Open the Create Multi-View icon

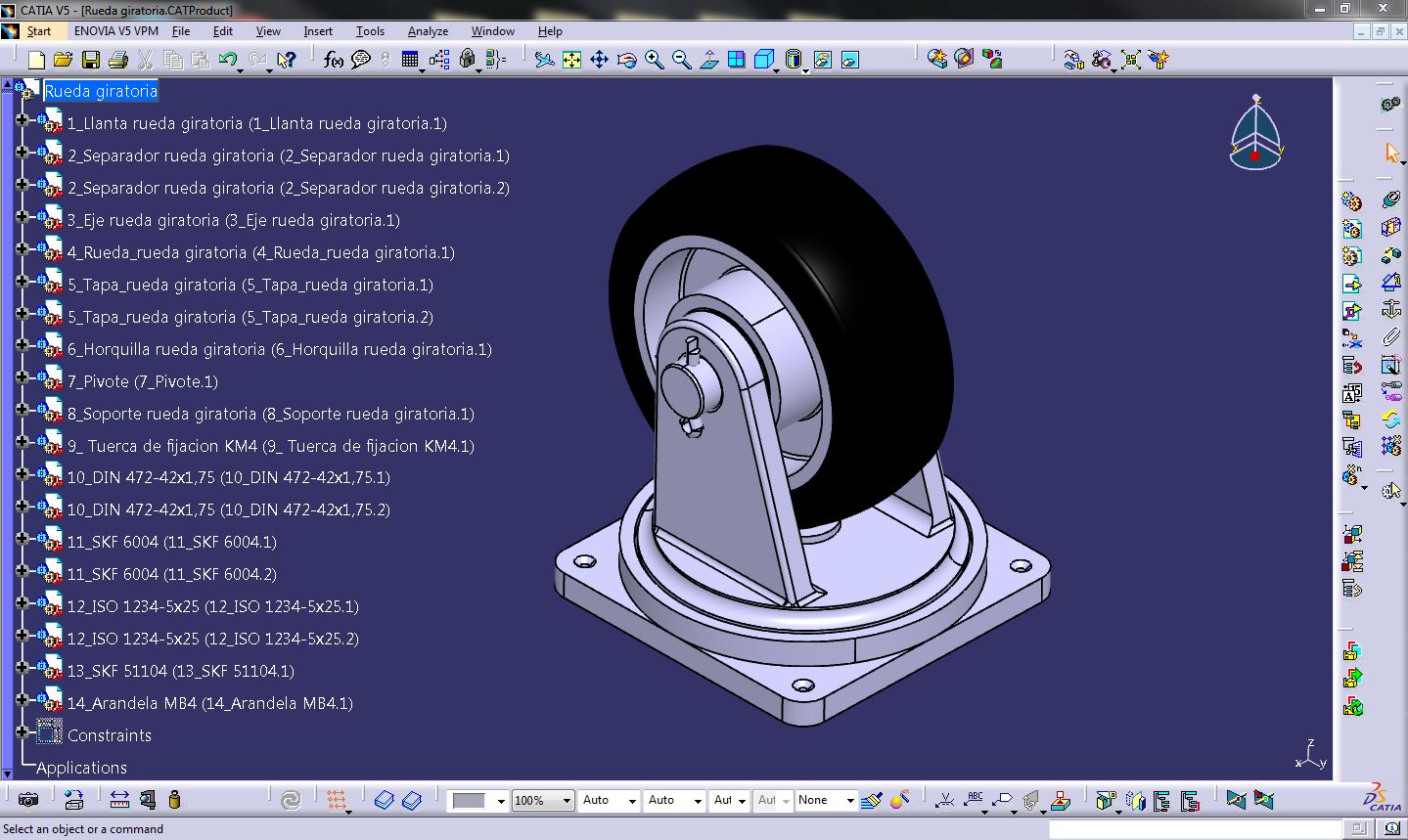736,60
